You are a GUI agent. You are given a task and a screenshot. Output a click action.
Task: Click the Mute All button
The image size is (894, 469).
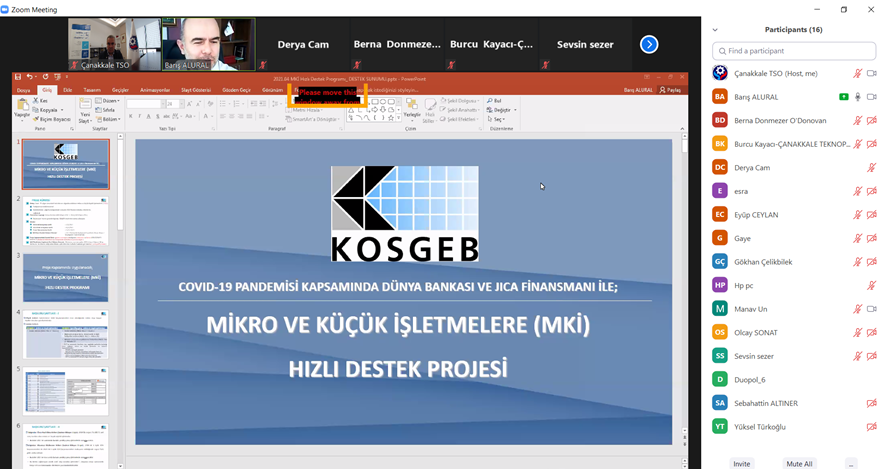click(799, 463)
